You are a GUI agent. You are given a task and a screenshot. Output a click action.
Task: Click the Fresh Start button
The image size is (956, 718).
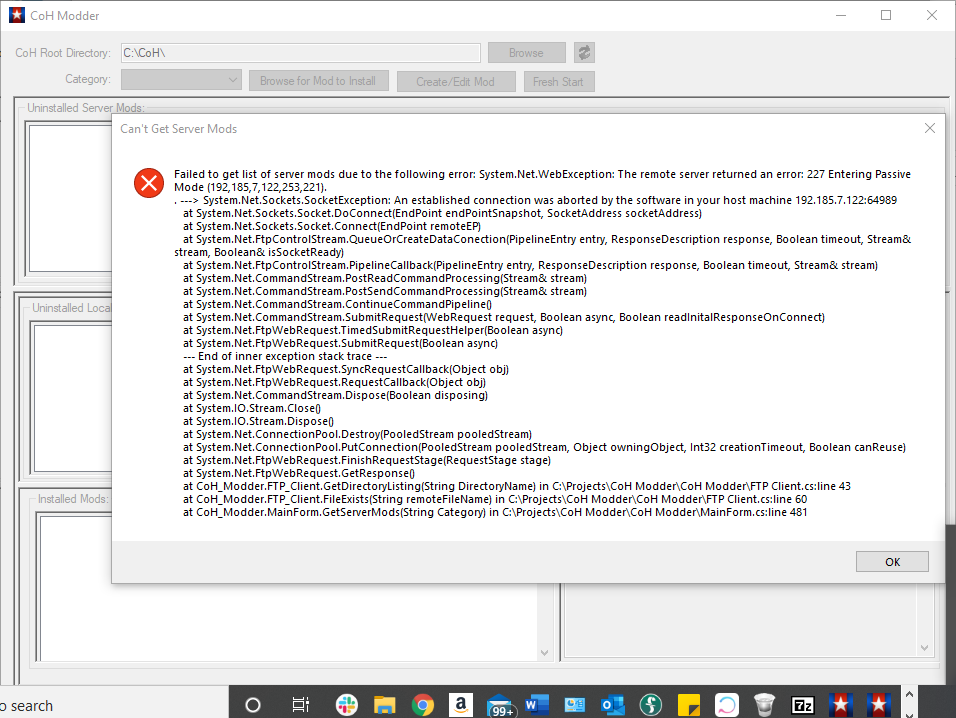[558, 81]
